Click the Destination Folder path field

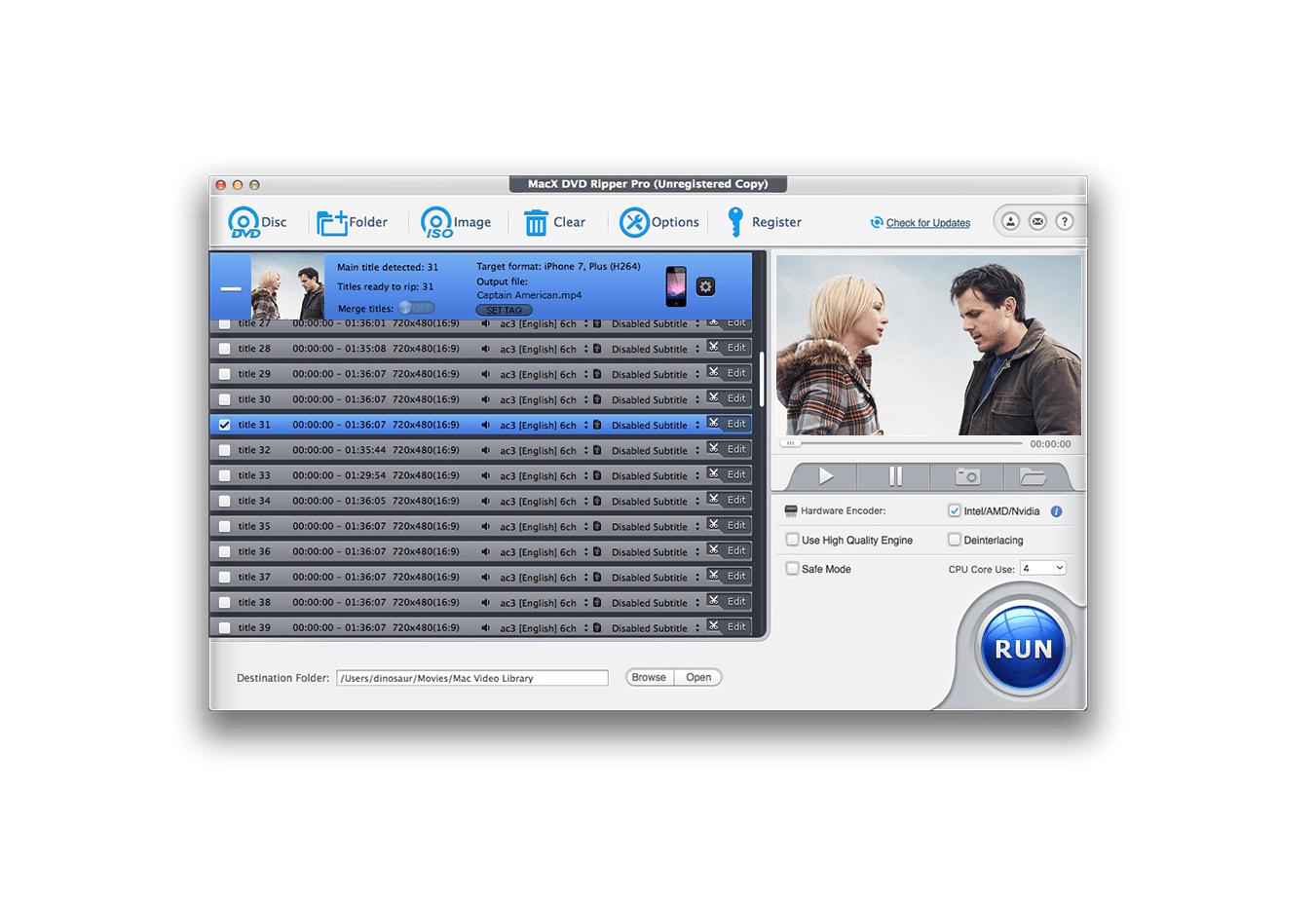(471, 678)
